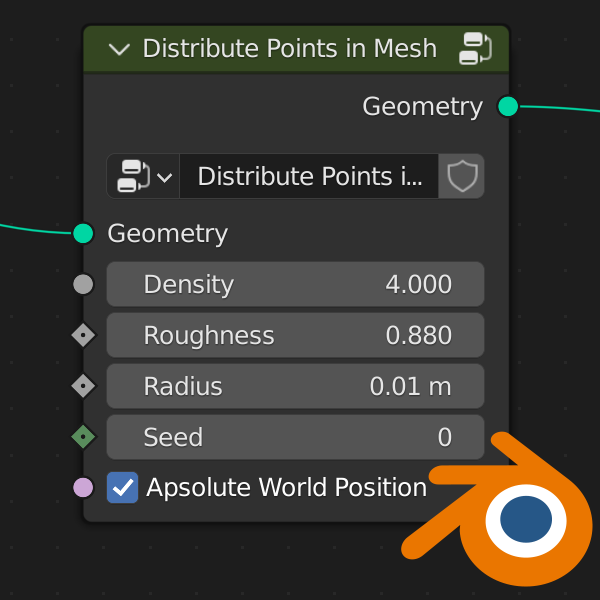Image resolution: width=600 pixels, height=600 pixels.
Task: Click the Geometry output socket
Action: [508, 106]
